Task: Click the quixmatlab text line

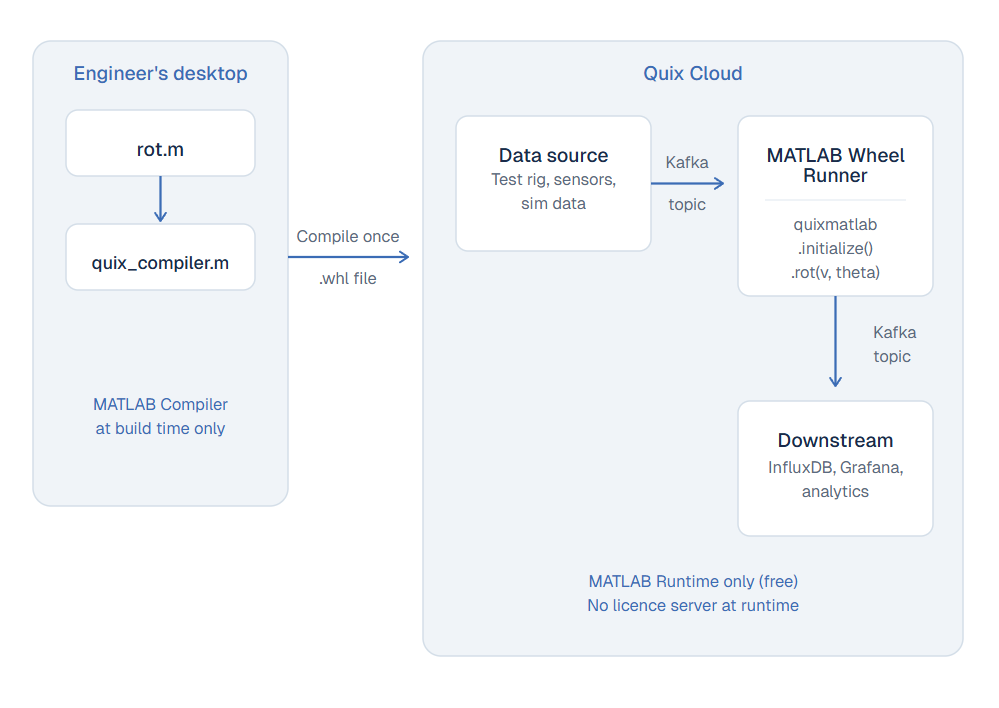Action: pos(835,224)
